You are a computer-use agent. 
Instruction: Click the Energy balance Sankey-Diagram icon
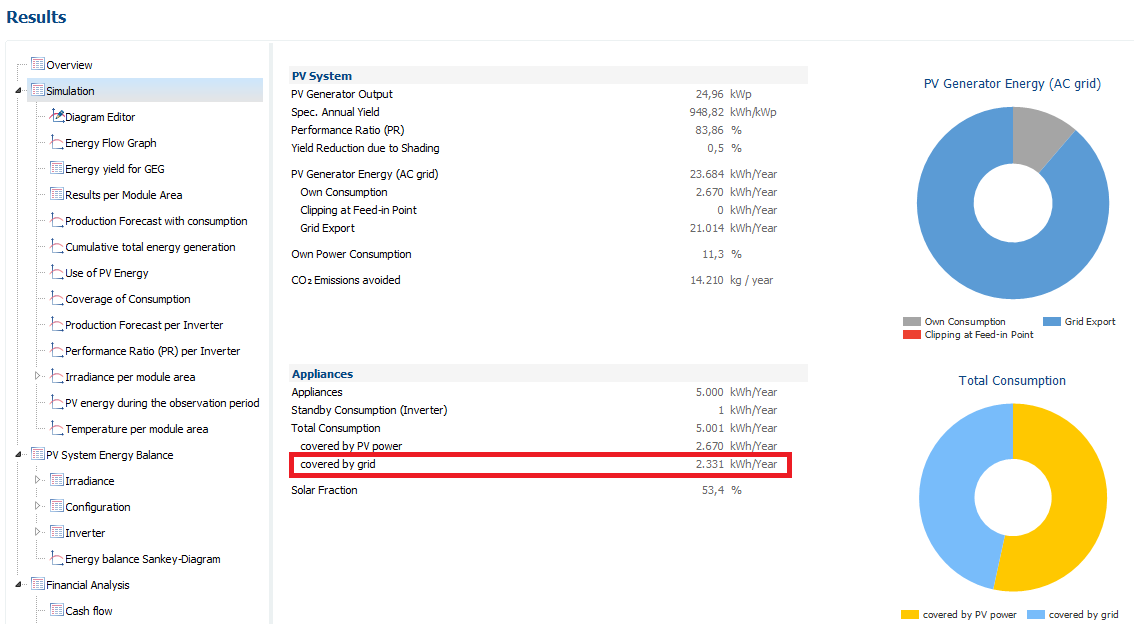click(x=57, y=559)
